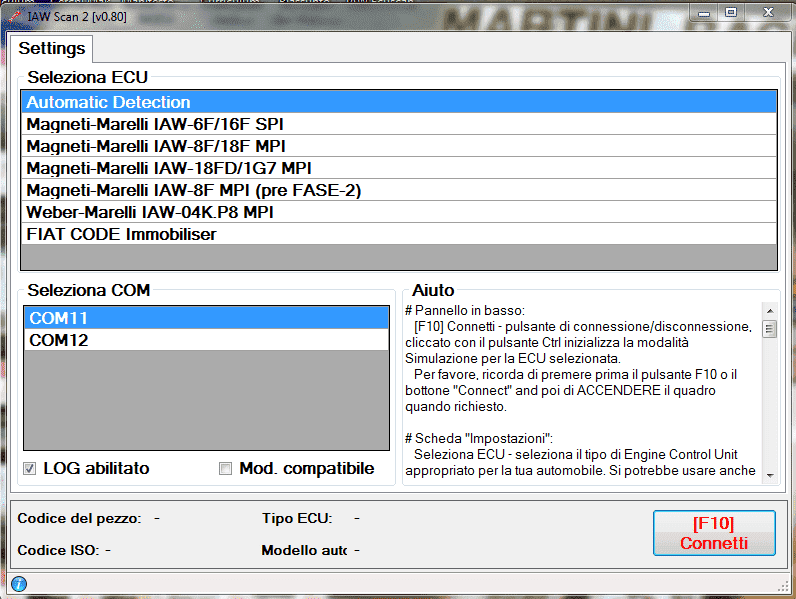Screen dimensions: 796x599
Task: Minimize the IAW Scan window
Action: tap(704, 13)
